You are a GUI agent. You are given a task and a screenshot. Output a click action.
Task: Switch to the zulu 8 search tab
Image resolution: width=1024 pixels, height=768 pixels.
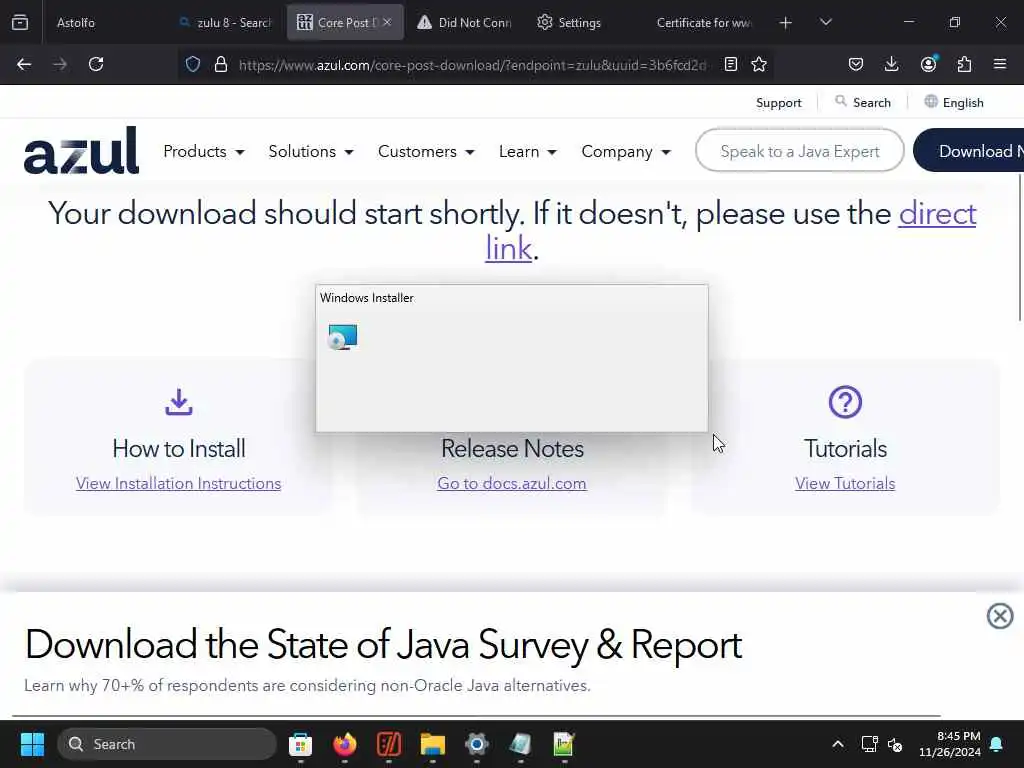[x=225, y=23]
